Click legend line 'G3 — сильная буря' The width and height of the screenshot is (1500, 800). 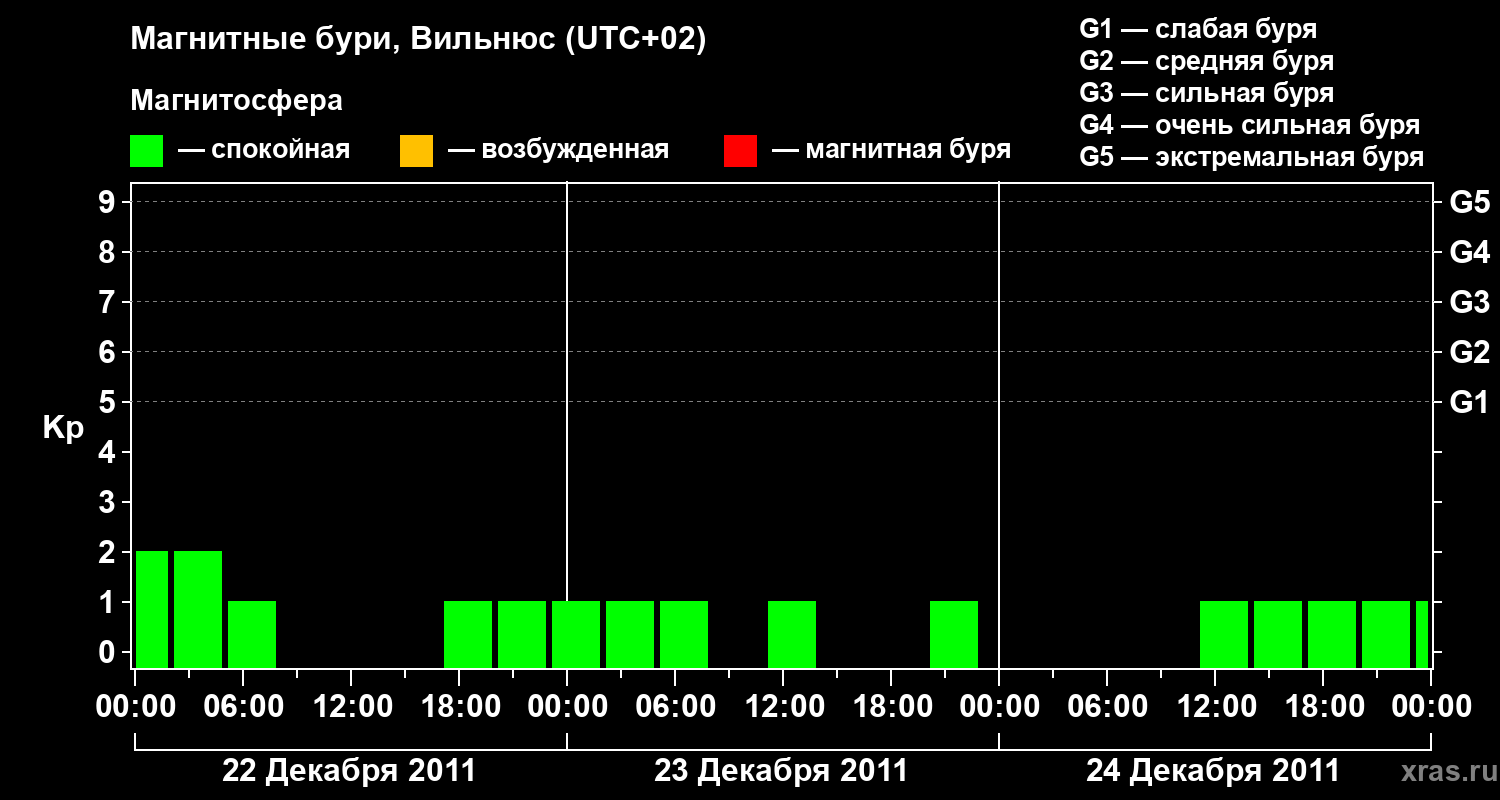point(1206,93)
